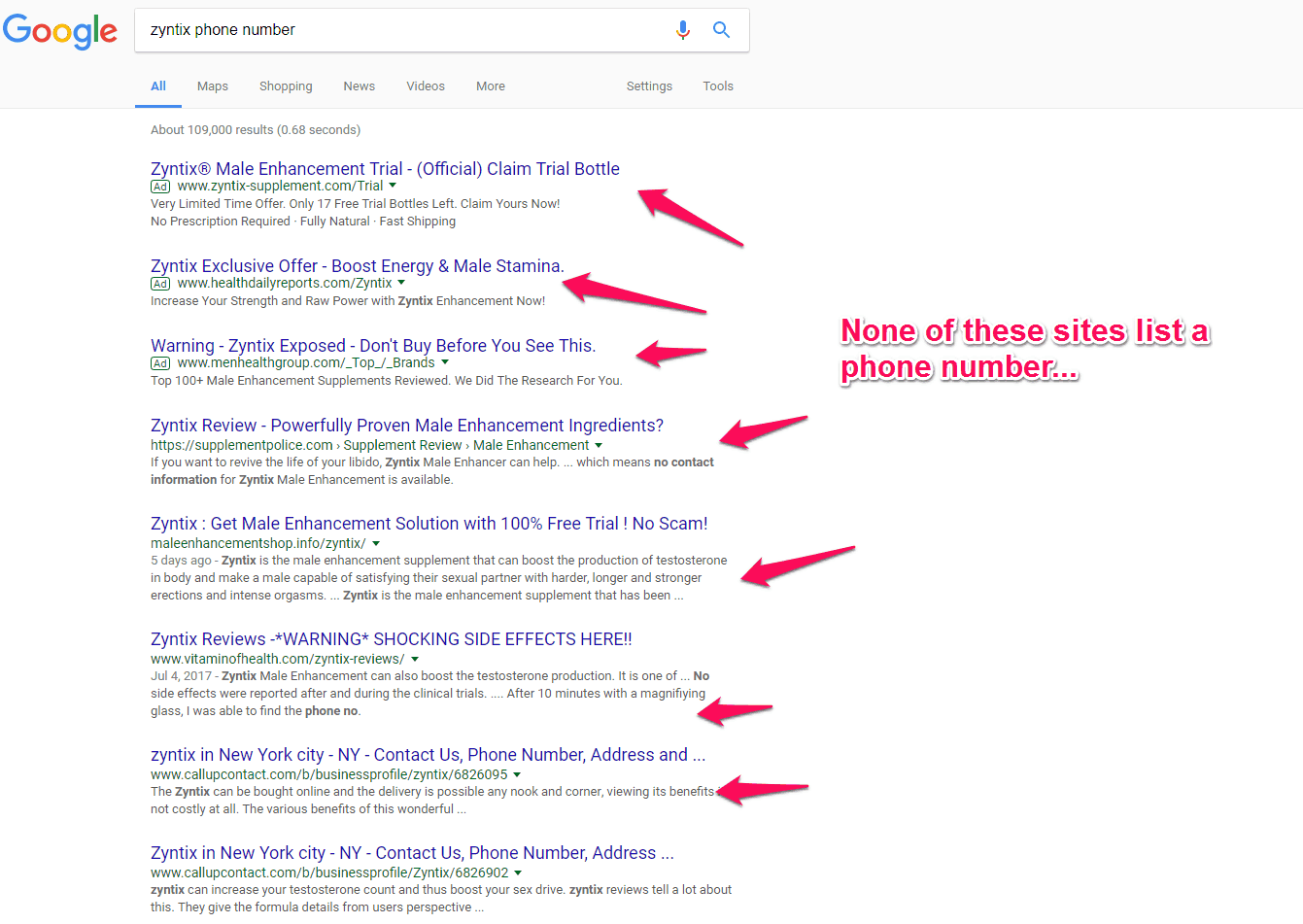1303x924 pixels.
Task: Click the maleenhancementshop.info/zyntix/ URL text
Action: 258,543
